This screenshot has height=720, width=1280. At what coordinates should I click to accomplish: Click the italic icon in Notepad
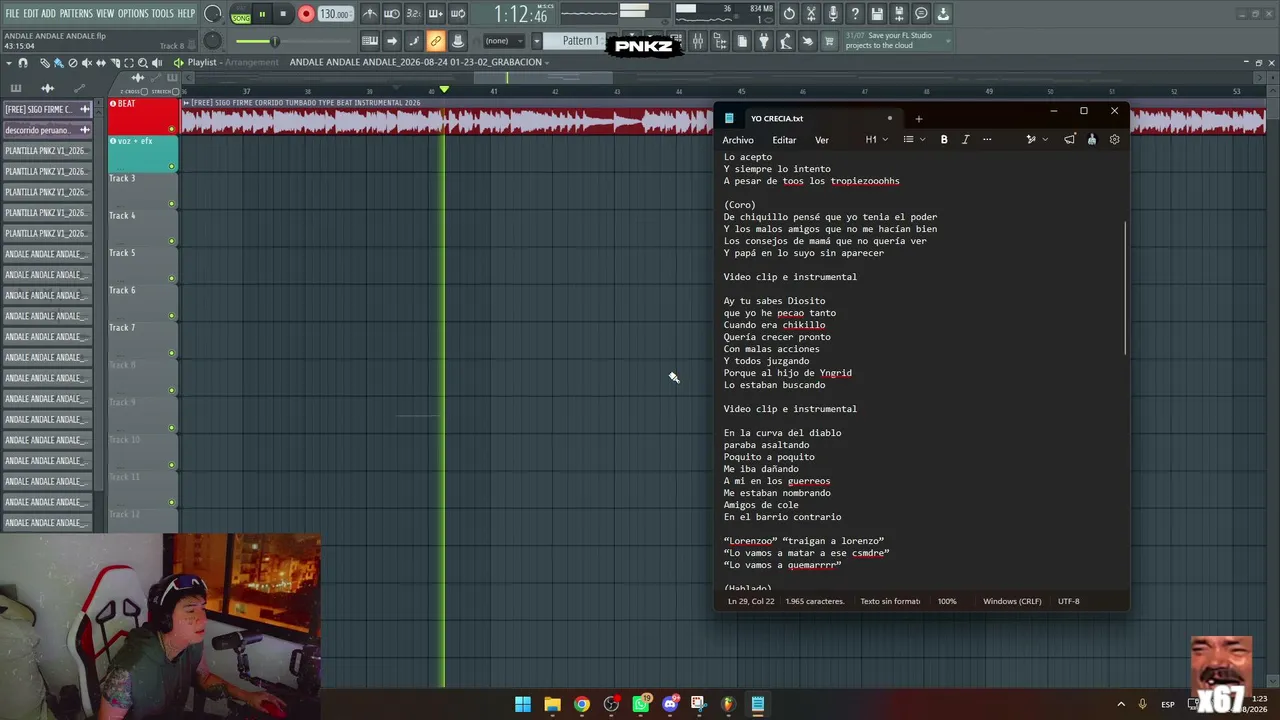pyautogui.click(x=965, y=140)
